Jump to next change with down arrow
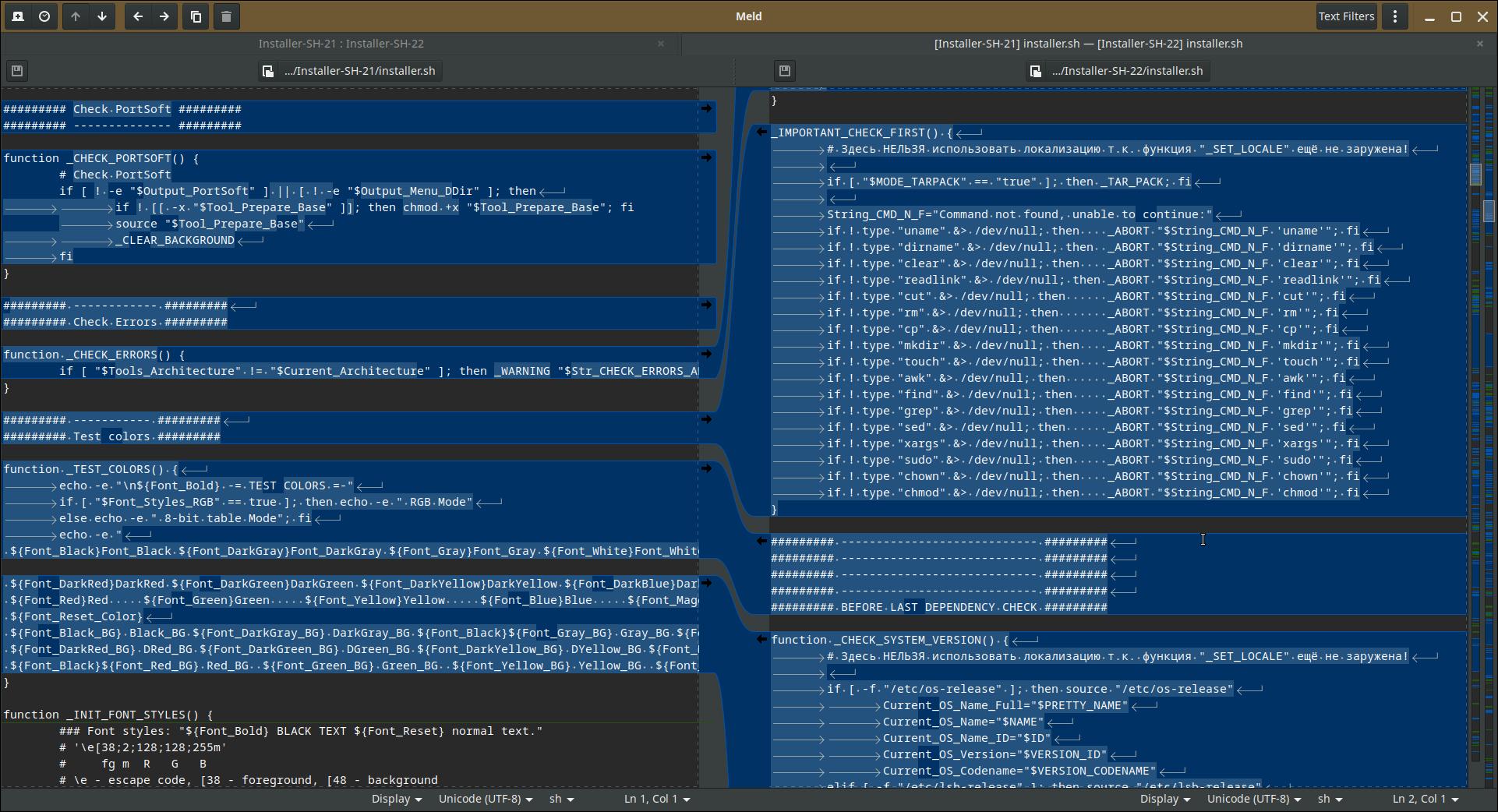 coord(102,16)
